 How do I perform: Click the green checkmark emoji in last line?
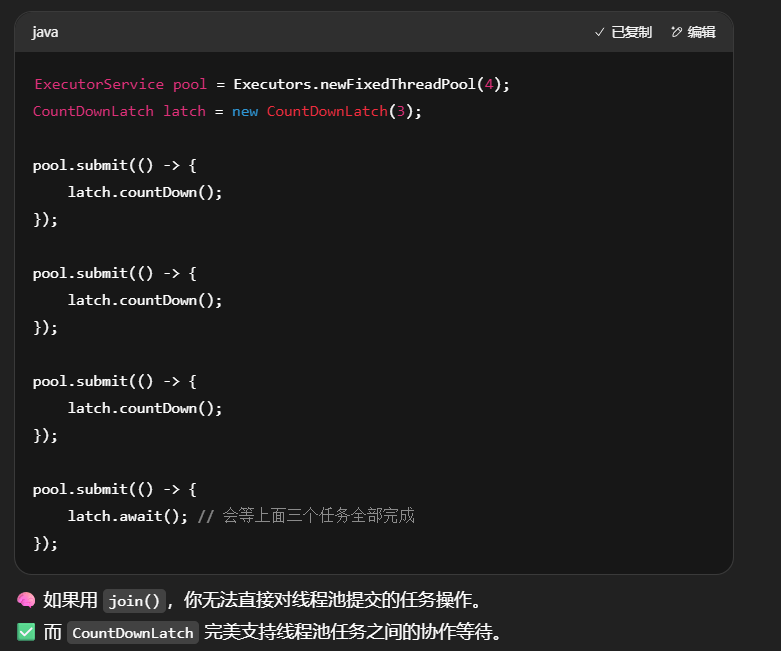(x=26, y=633)
